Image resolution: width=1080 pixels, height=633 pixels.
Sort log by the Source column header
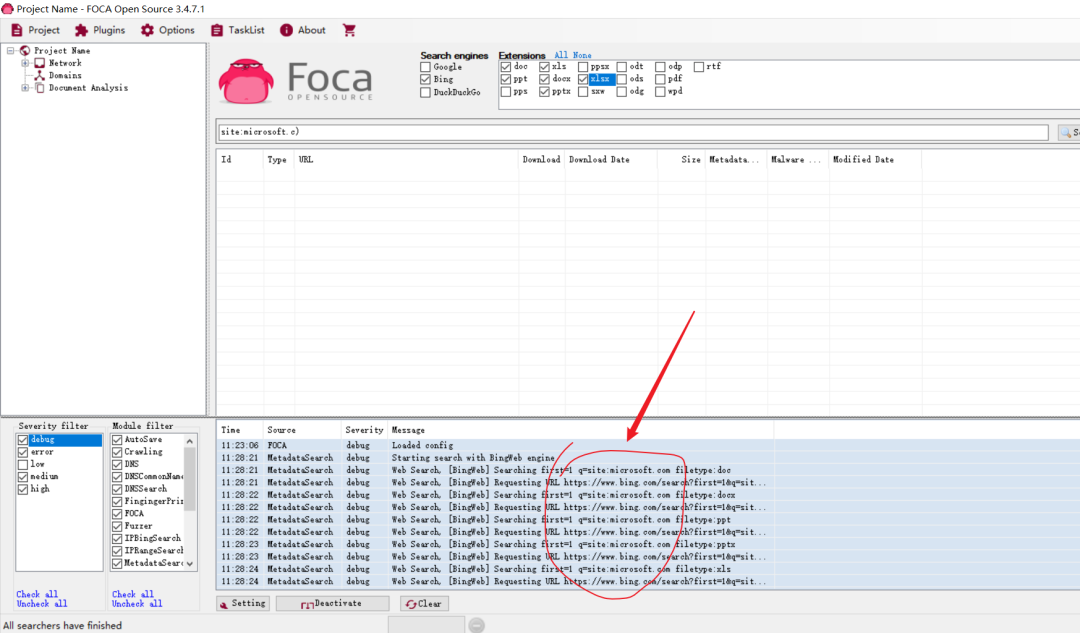click(x=302, y=430)
